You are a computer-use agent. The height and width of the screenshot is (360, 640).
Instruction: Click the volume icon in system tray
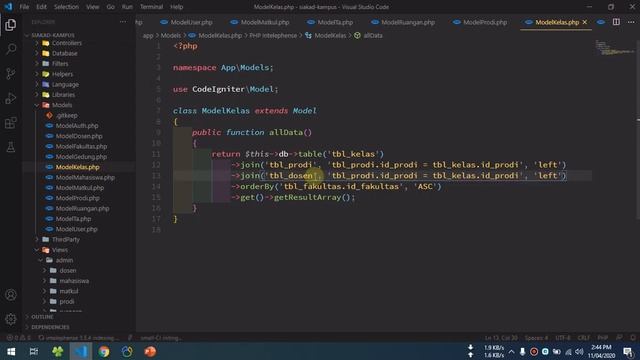[x=579, y=352]
